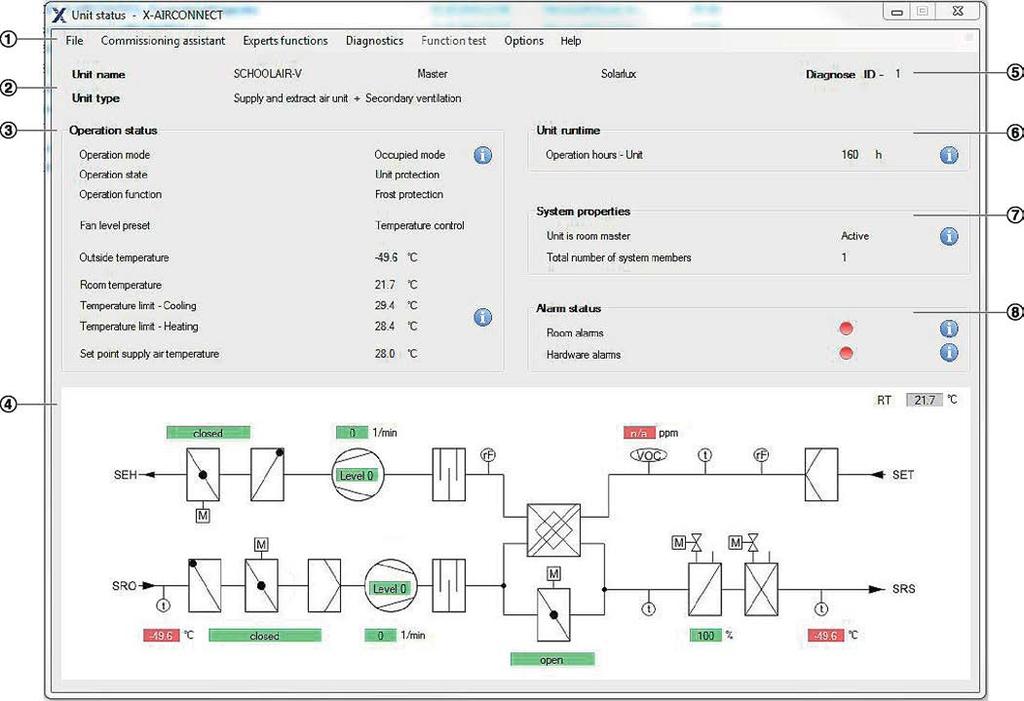Click the info icon beside Temperature limit - Heating
This screenshot has width=1024, height=701.
tap(483, 318)
